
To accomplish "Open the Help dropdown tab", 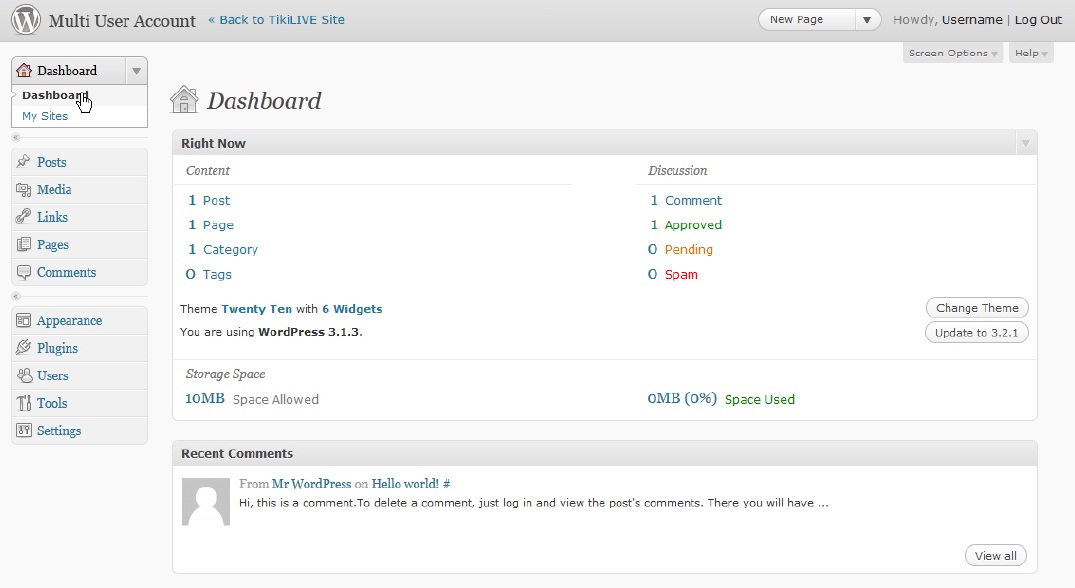I will coord(1031,53).
